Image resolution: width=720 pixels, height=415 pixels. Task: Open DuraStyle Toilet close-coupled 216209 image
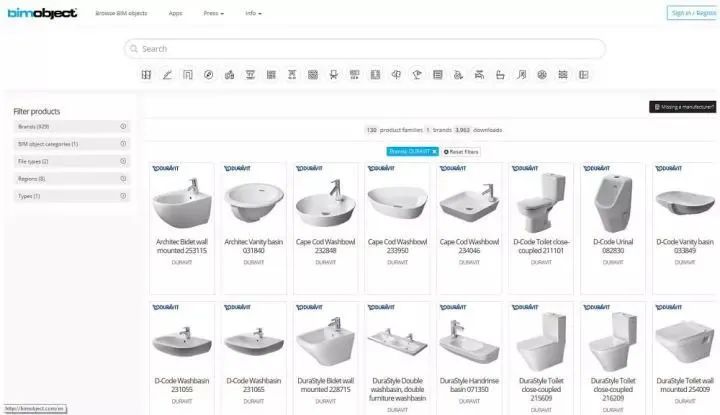(x=613, y=342)
